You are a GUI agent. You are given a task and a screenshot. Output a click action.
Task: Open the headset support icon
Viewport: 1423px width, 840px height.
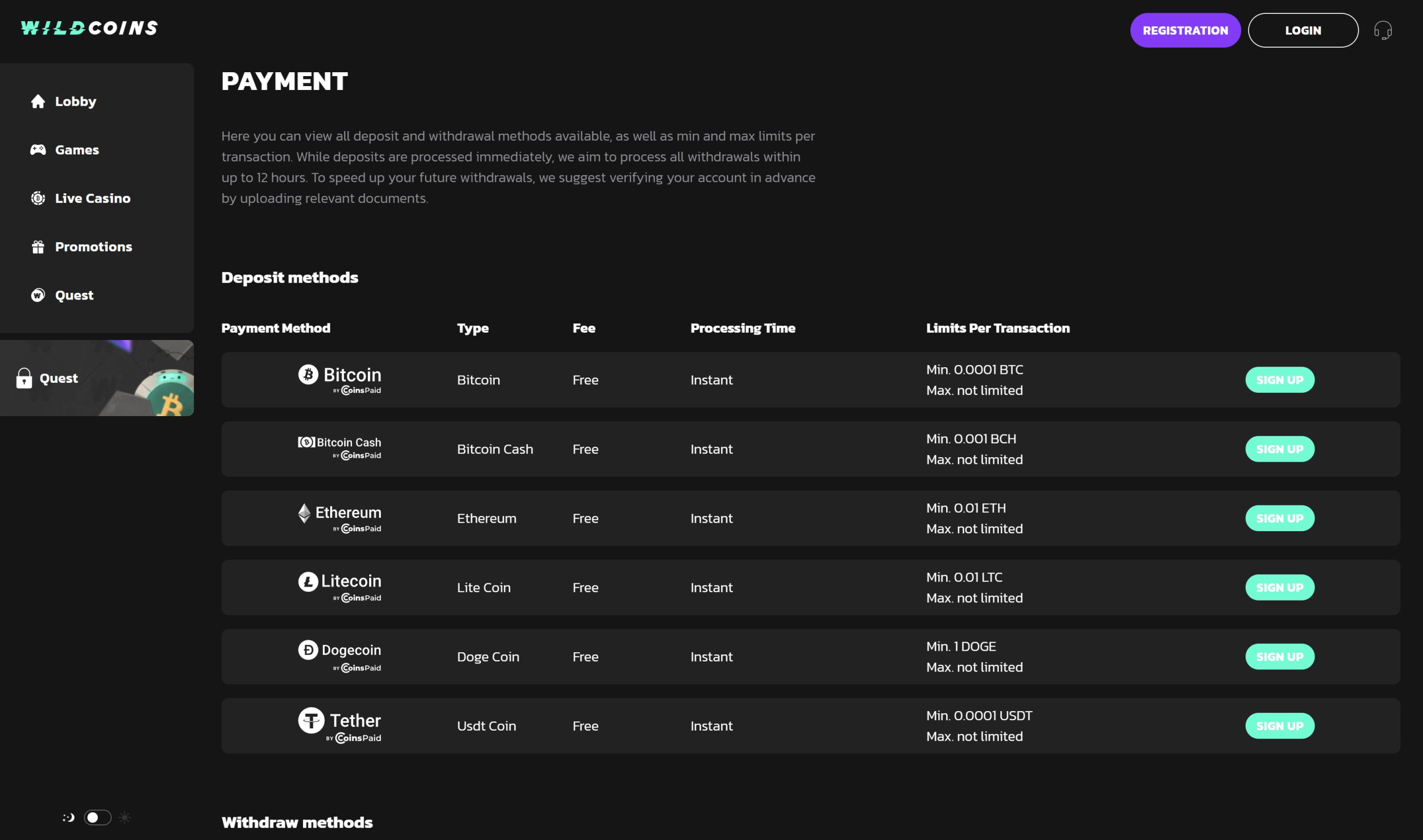click(x=1383, y=30)
